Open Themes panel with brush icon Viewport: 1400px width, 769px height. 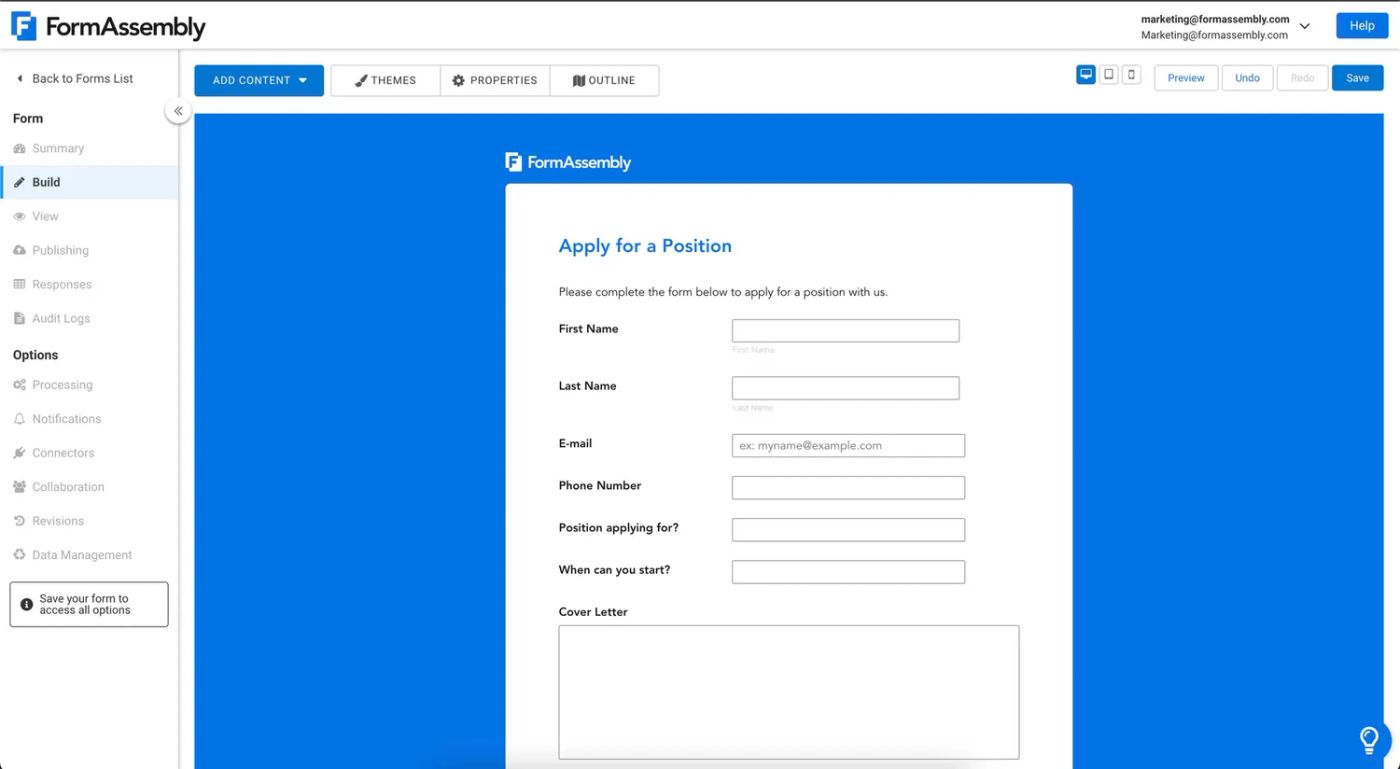point(385,80)
